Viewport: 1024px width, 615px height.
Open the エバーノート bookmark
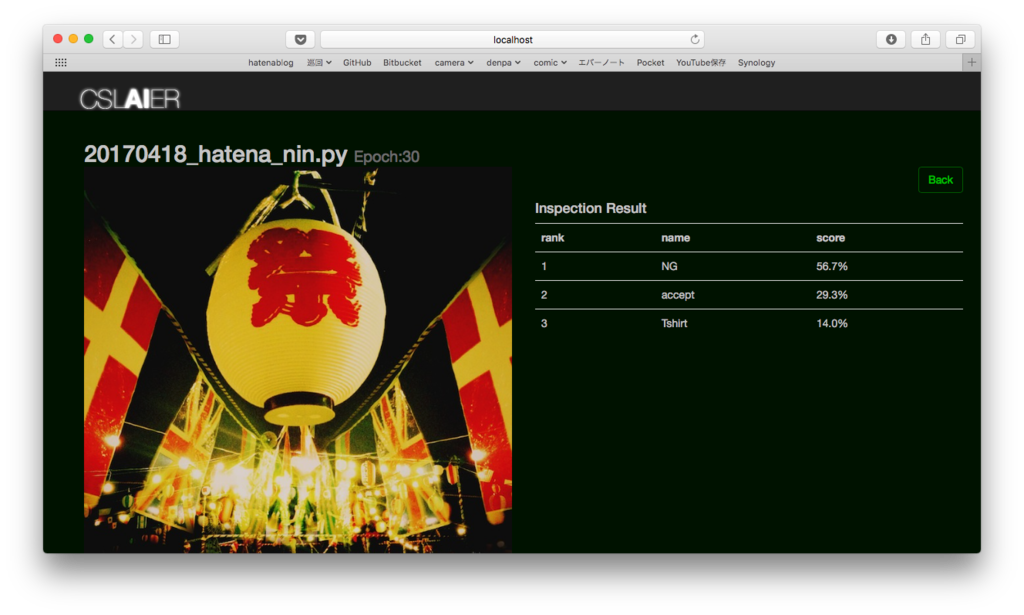pyautogui.click(x=601, y=63)
